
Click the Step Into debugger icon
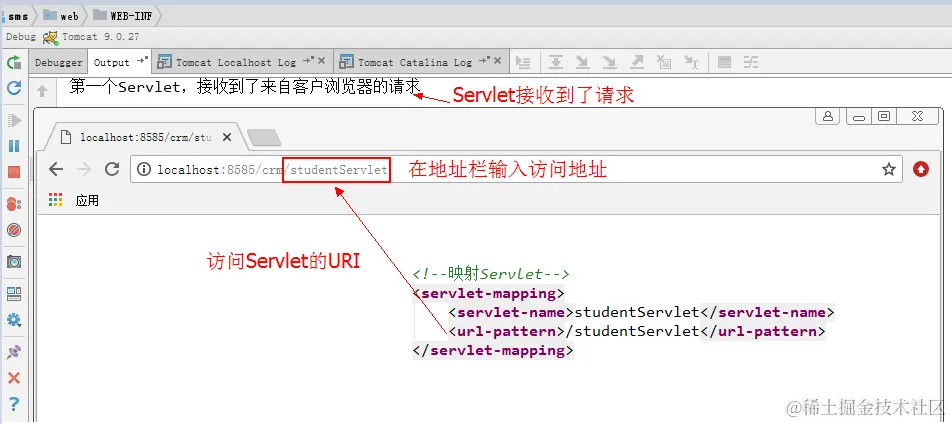point(583,62)
